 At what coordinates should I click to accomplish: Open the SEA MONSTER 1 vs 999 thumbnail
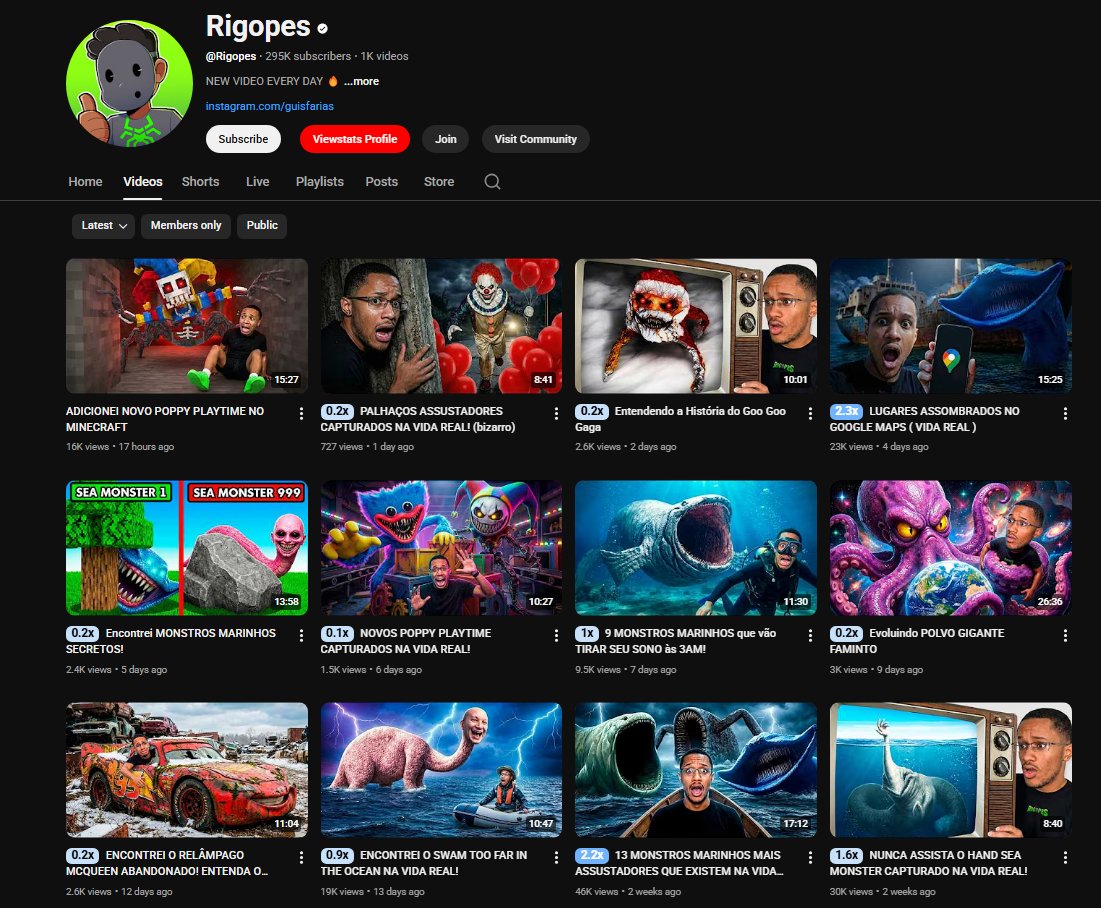[187, 548]
